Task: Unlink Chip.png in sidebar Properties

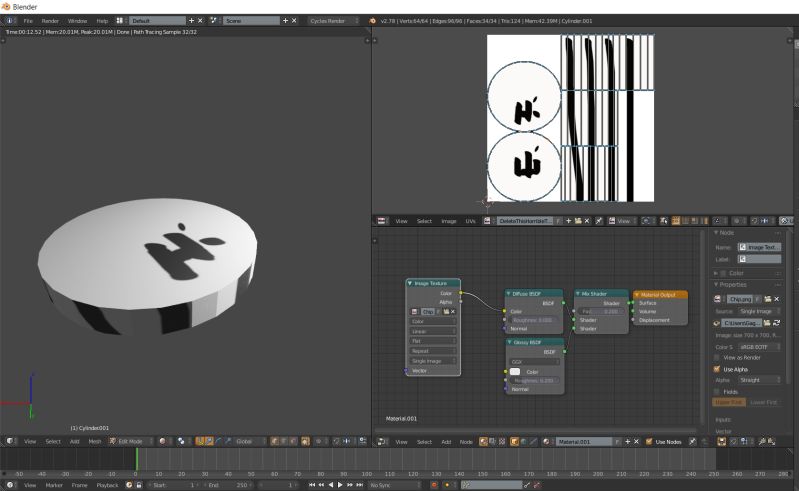Action: [x=777, y=299]
